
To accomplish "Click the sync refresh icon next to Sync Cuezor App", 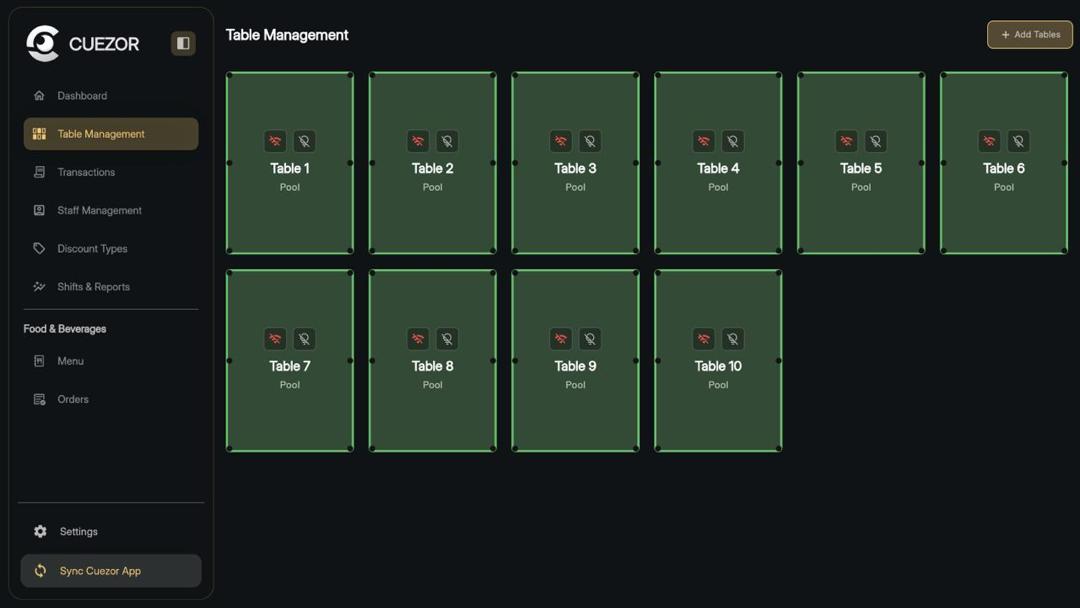I will click(x=39, y=570).
